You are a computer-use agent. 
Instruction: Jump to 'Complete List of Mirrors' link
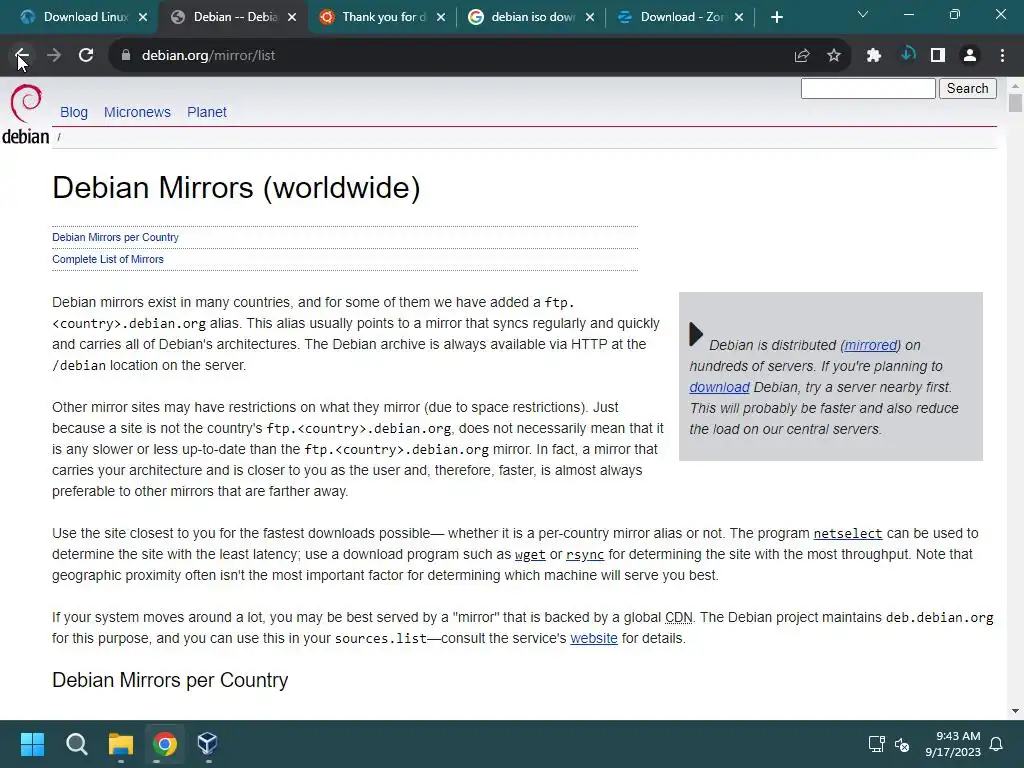click(108, 259)
